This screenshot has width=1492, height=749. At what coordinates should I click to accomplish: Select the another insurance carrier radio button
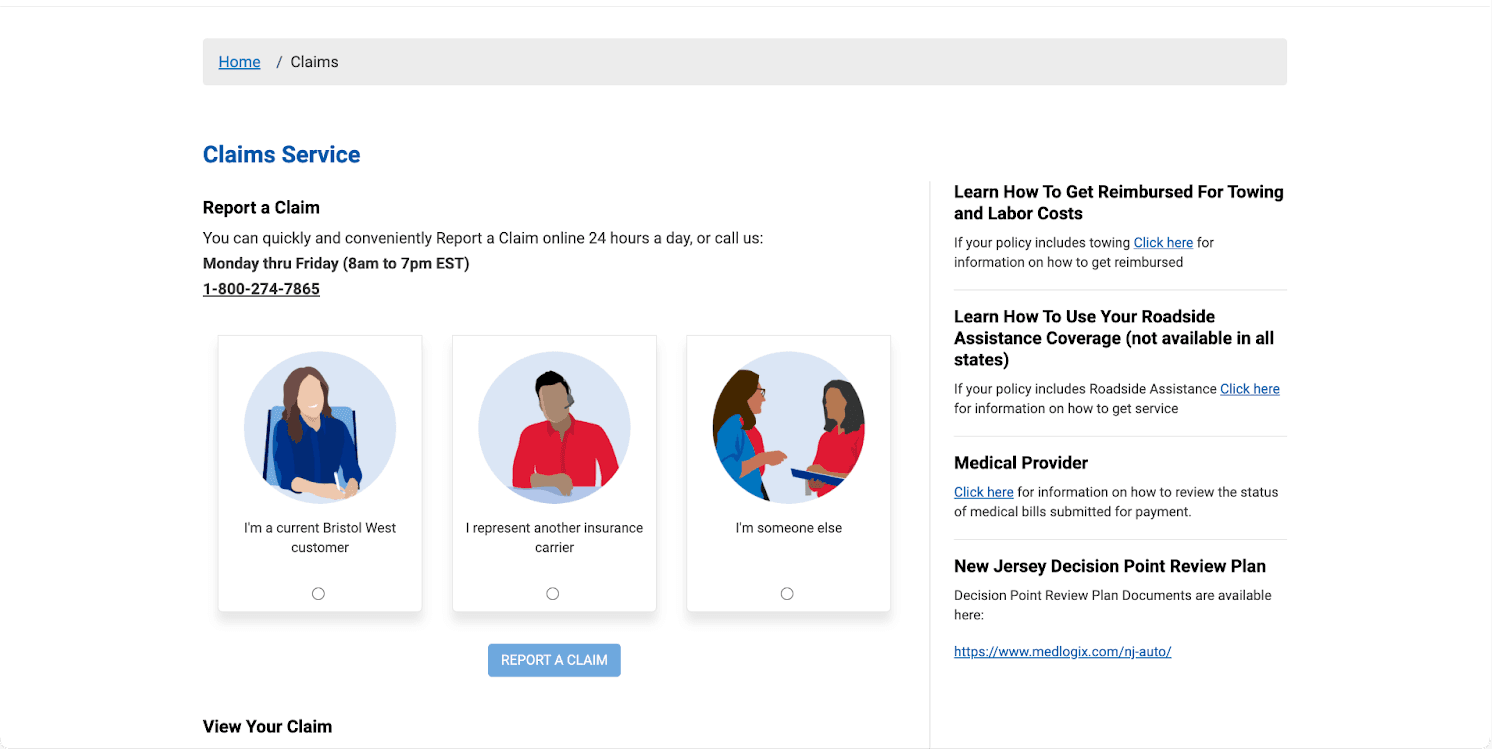553,594
